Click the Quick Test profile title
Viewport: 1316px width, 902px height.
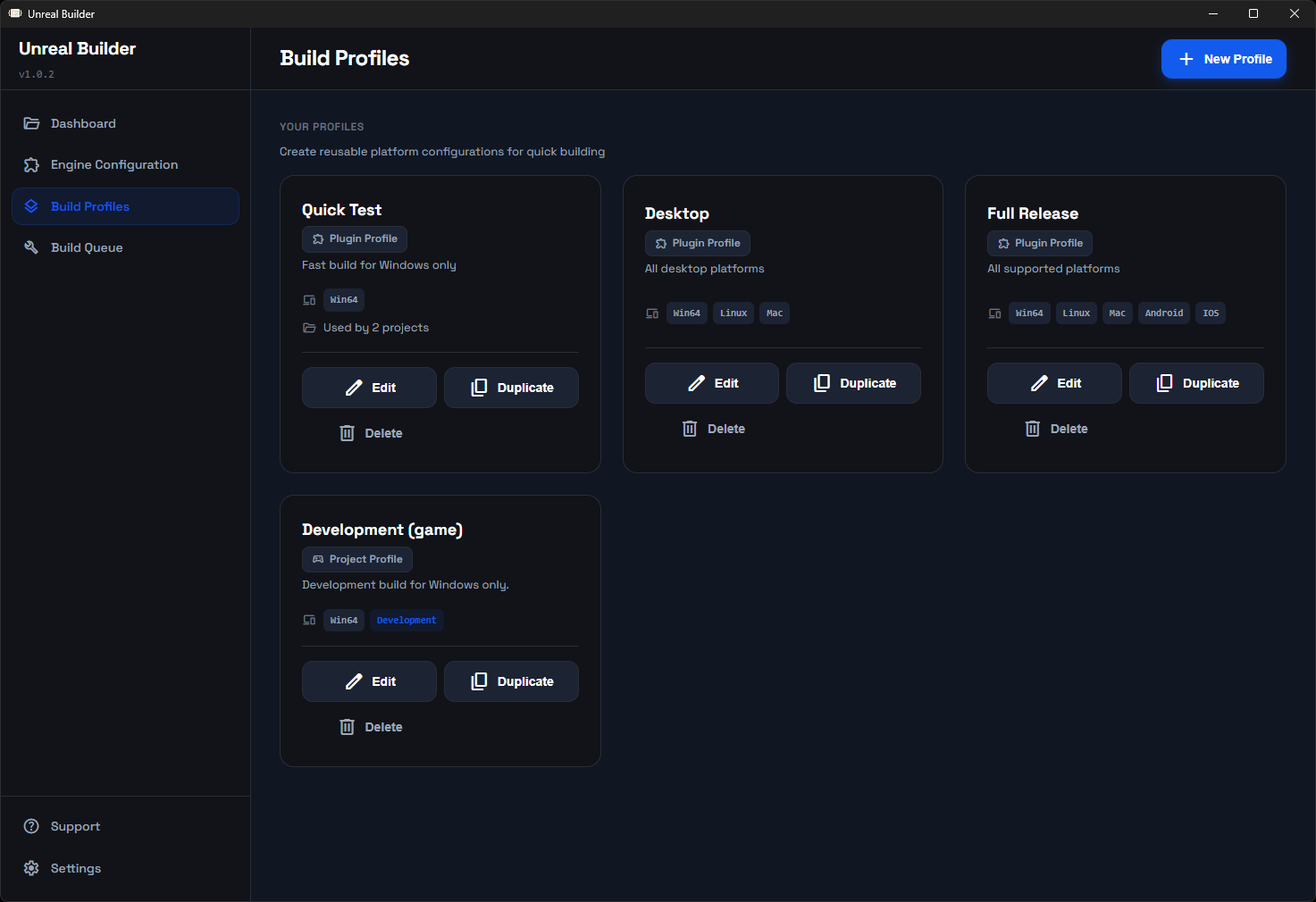point(341,210)
